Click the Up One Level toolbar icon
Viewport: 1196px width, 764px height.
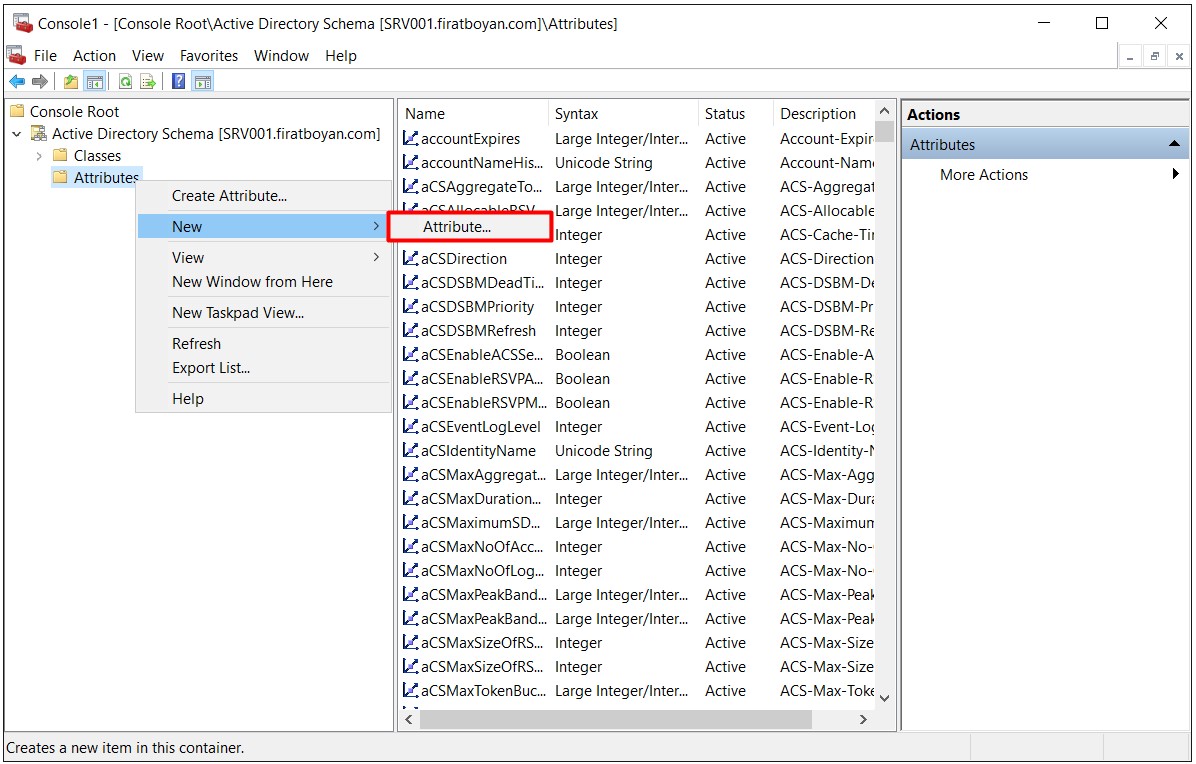tap(71, 82)
